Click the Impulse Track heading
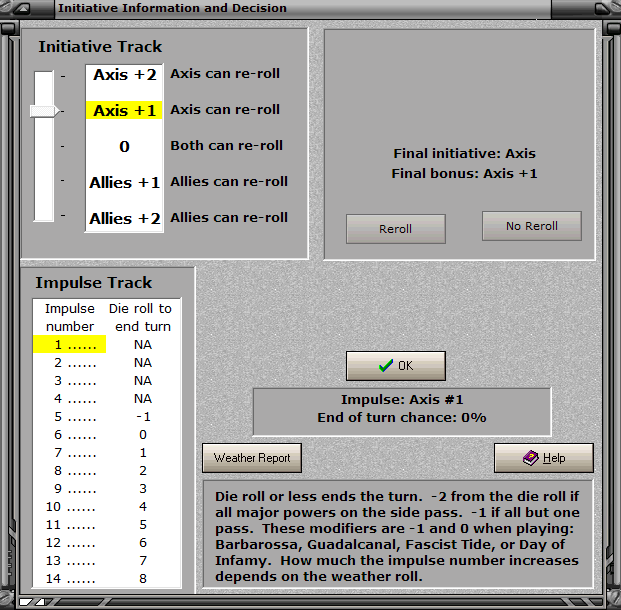 [93, 283]
